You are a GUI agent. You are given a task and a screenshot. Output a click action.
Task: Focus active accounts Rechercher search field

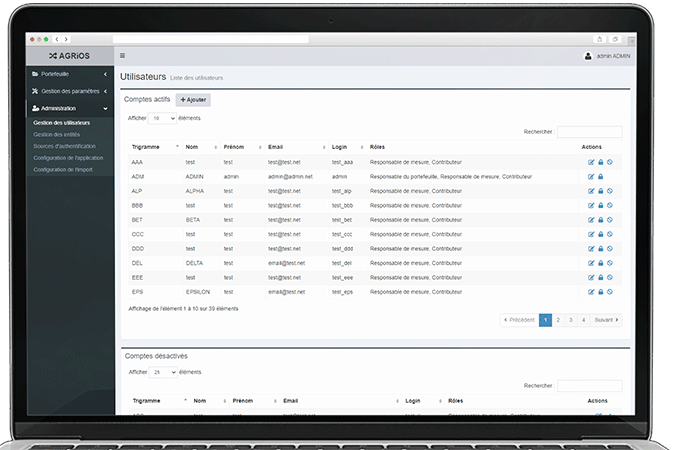589,132
